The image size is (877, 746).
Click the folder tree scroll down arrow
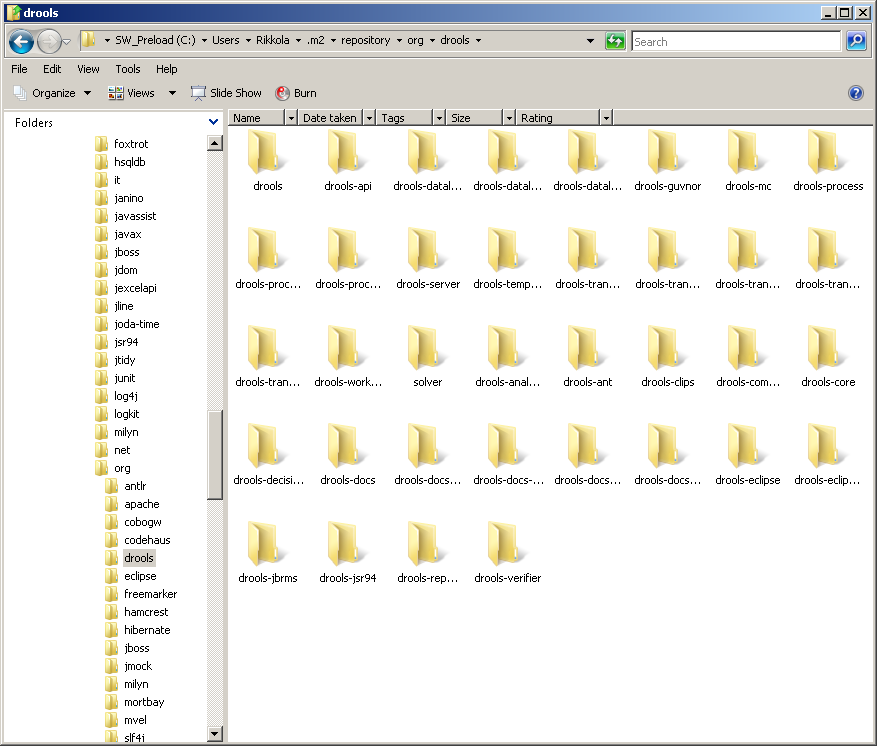click(215, 734)
